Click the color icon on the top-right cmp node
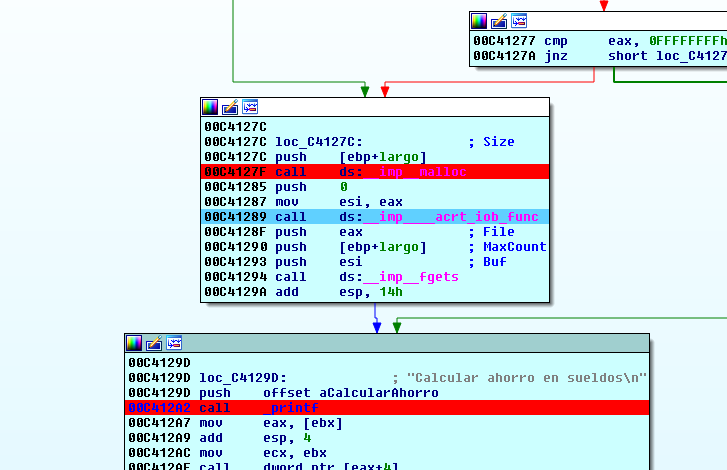Image resolution: width=727 pixels, height=470 pixels. point(479,20)
